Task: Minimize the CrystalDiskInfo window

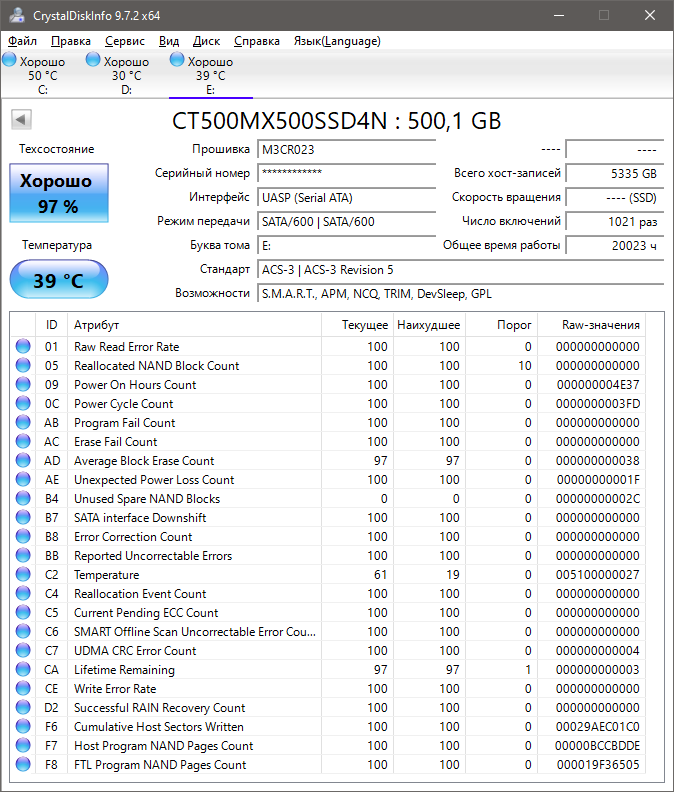Action: tap(559, 15)
